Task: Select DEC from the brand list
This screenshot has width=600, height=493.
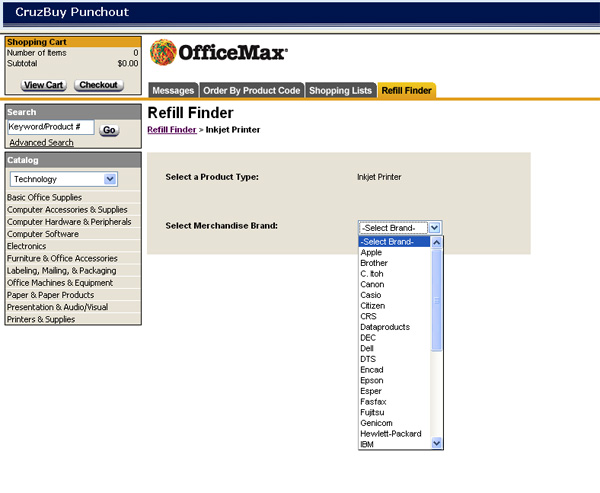Action: [x=394, y=338]
